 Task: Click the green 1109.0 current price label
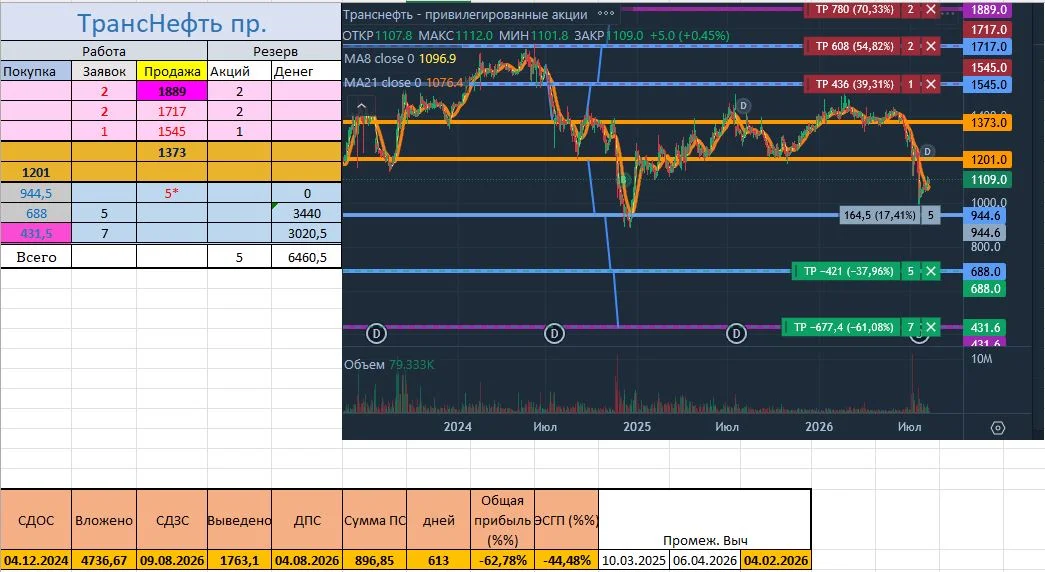click(988, 179)
